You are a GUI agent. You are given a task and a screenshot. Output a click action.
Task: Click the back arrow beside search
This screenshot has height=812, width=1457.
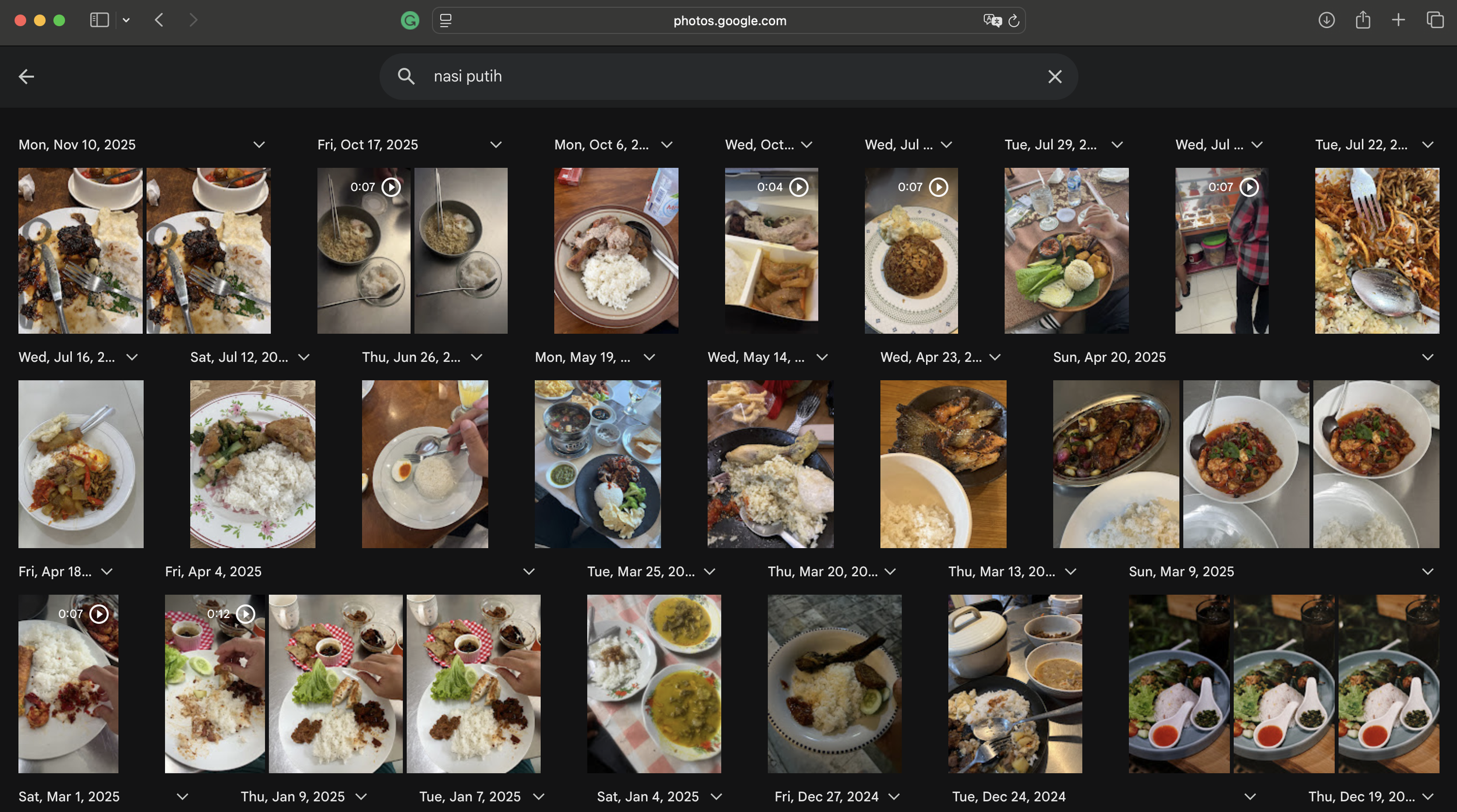[26, 76]
